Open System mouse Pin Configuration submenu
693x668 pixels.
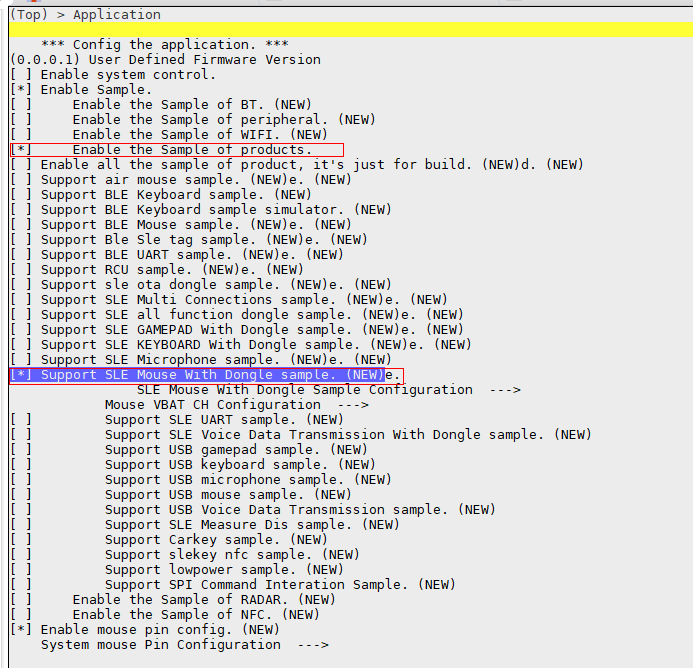[x=184, y=645]
